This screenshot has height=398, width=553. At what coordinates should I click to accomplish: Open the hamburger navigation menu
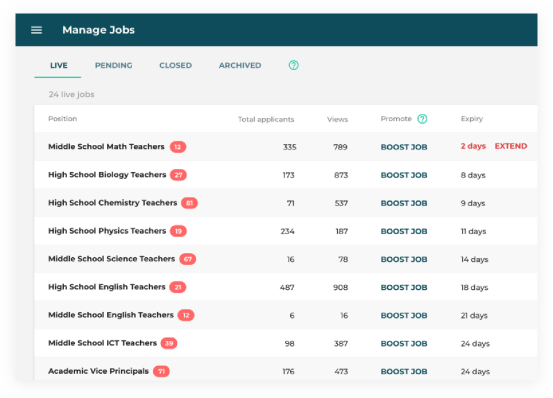pos(36,30)
